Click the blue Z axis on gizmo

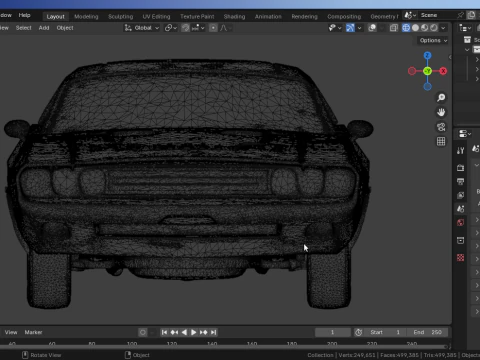[427, 55]
